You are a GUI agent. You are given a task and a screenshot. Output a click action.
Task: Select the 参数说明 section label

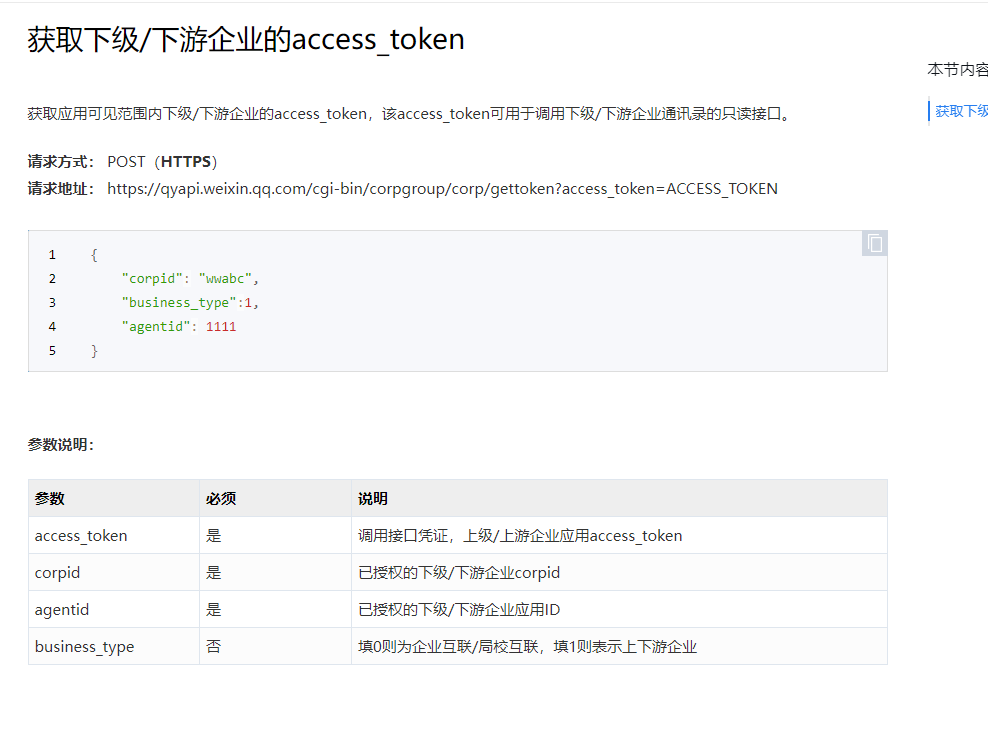click(58, 444)
